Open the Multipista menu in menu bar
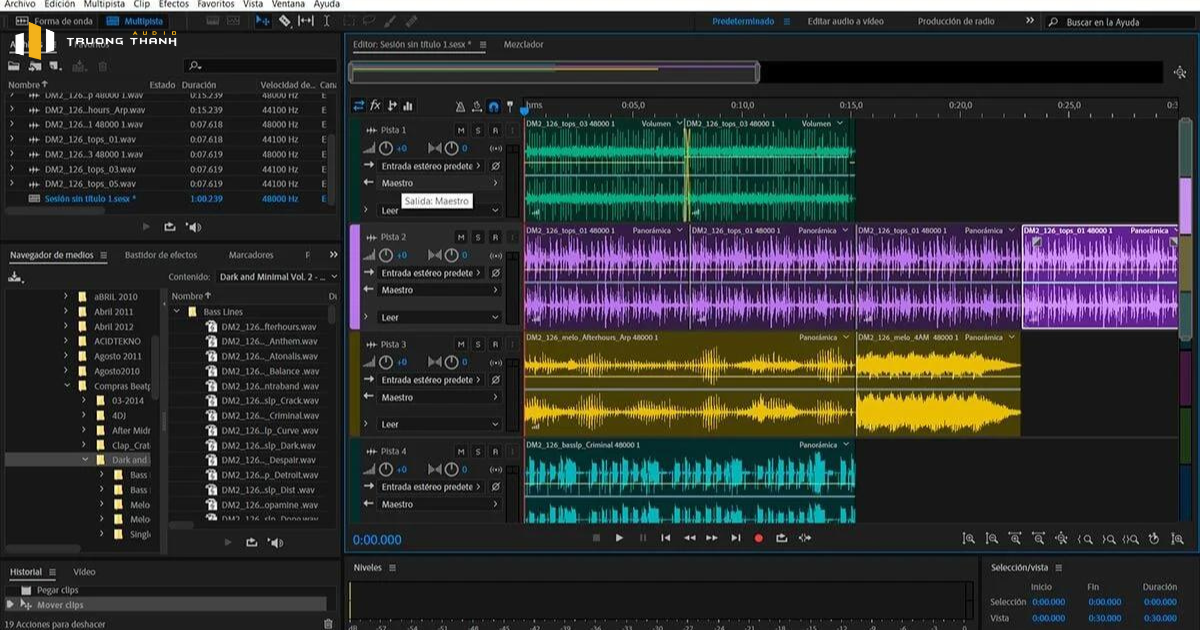The width and height of the screenshot is (1200, 630). click(104, 4)
